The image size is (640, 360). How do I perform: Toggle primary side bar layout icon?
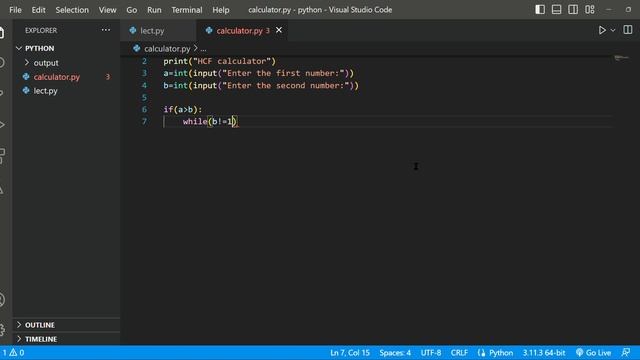[540, 9]
